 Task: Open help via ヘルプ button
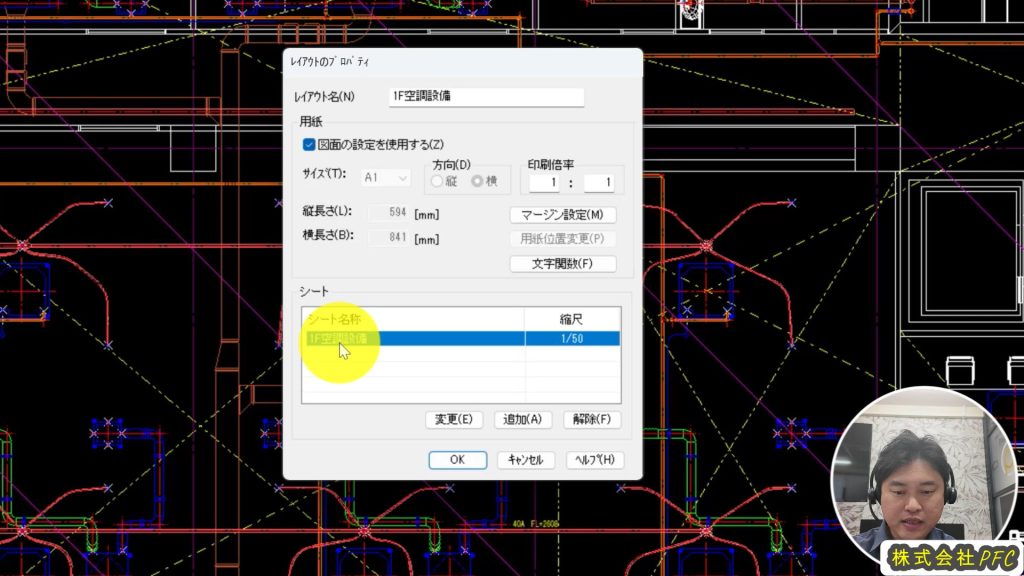coord(595,460)
